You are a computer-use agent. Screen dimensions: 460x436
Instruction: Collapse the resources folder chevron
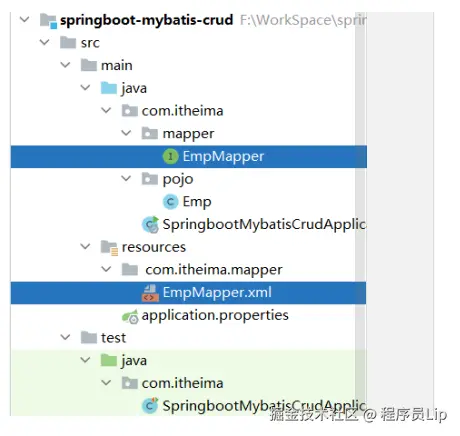86,247
